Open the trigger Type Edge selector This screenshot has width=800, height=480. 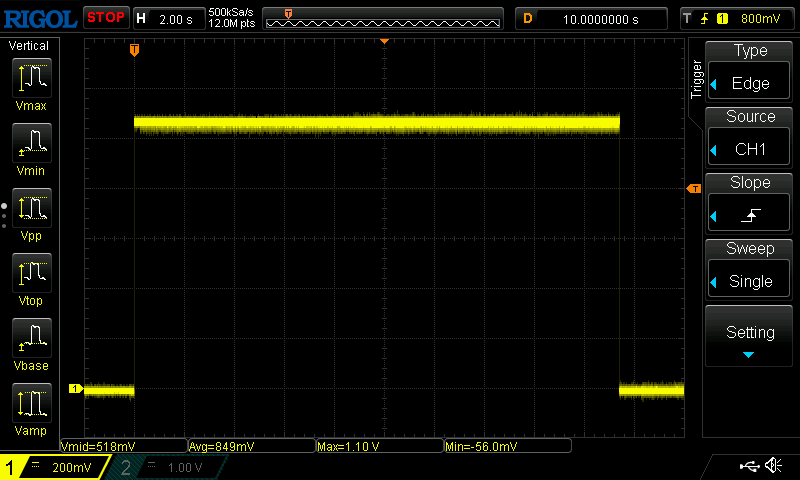pos(750,73)
